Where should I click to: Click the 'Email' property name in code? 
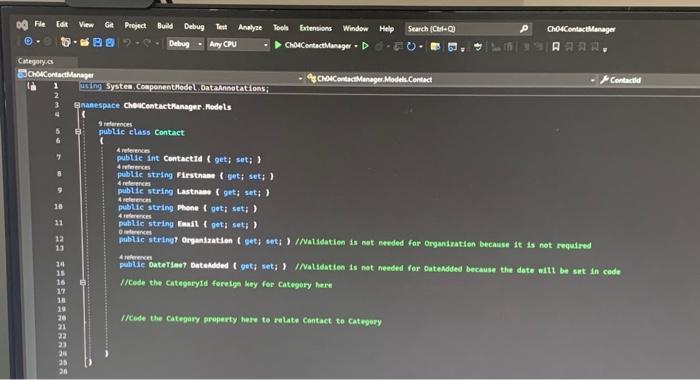click(188, 224)
